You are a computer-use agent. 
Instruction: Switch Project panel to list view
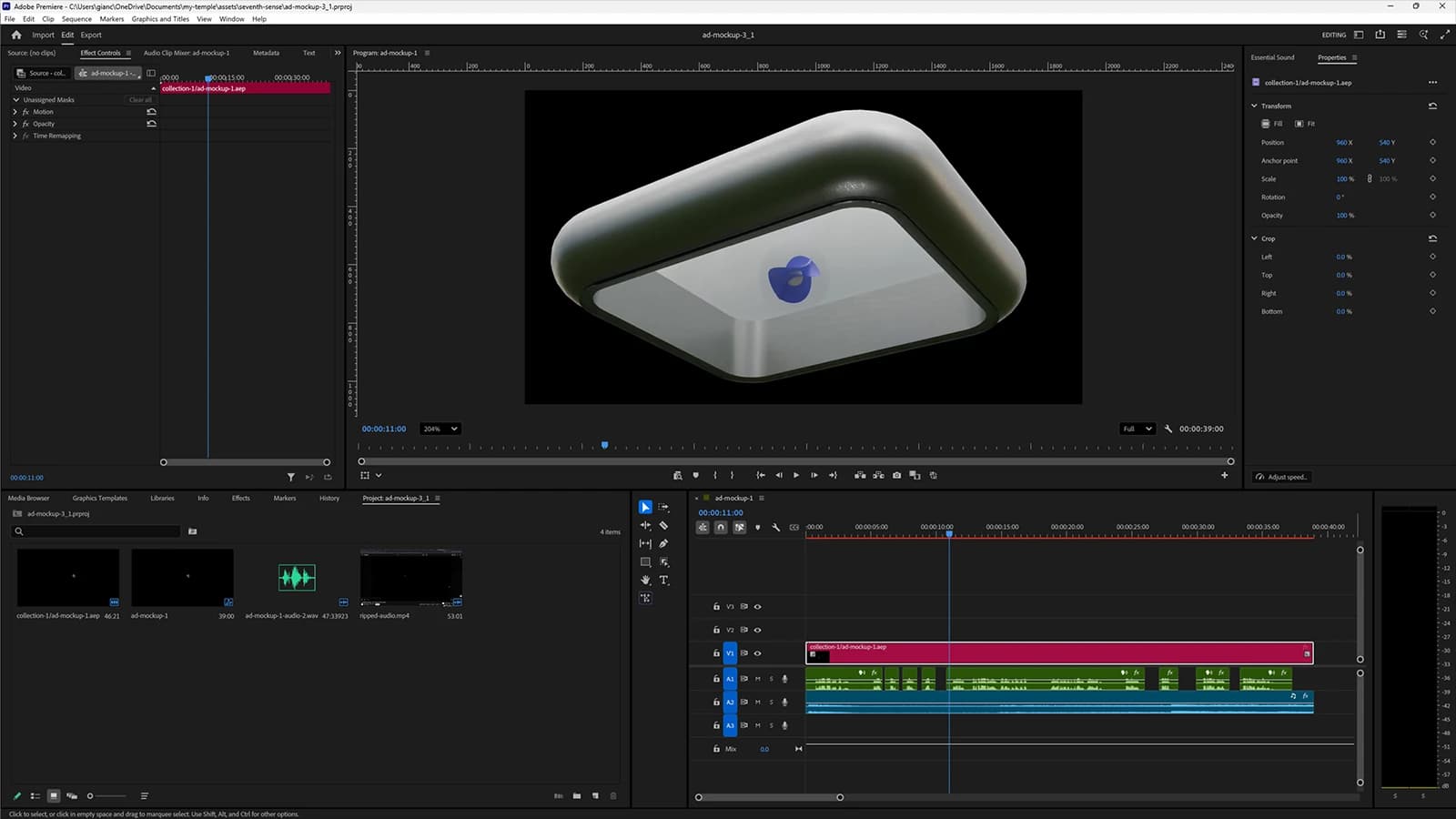tap(35, 795)
